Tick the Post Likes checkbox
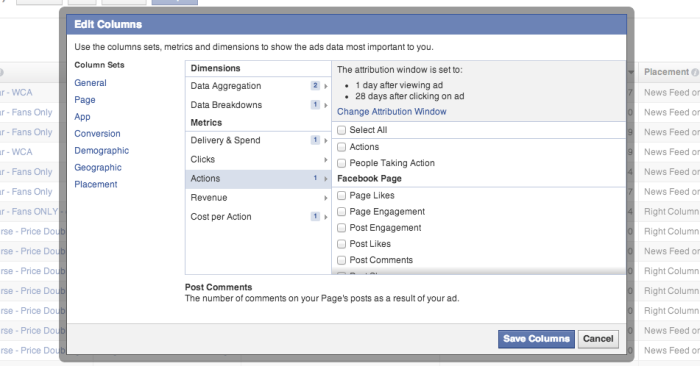Image resolution: width=700 pixels, height=366 pixels. click(x=342, y=244)
